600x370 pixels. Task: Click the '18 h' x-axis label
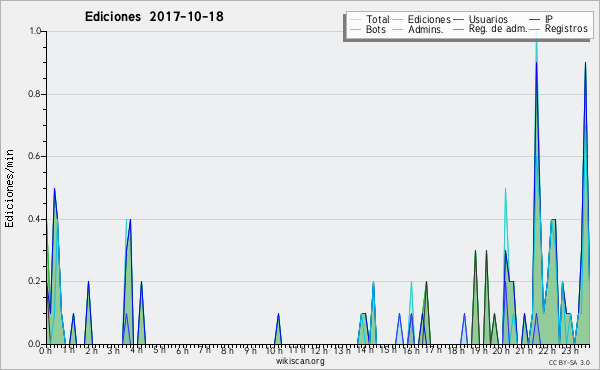pos(456,350)
